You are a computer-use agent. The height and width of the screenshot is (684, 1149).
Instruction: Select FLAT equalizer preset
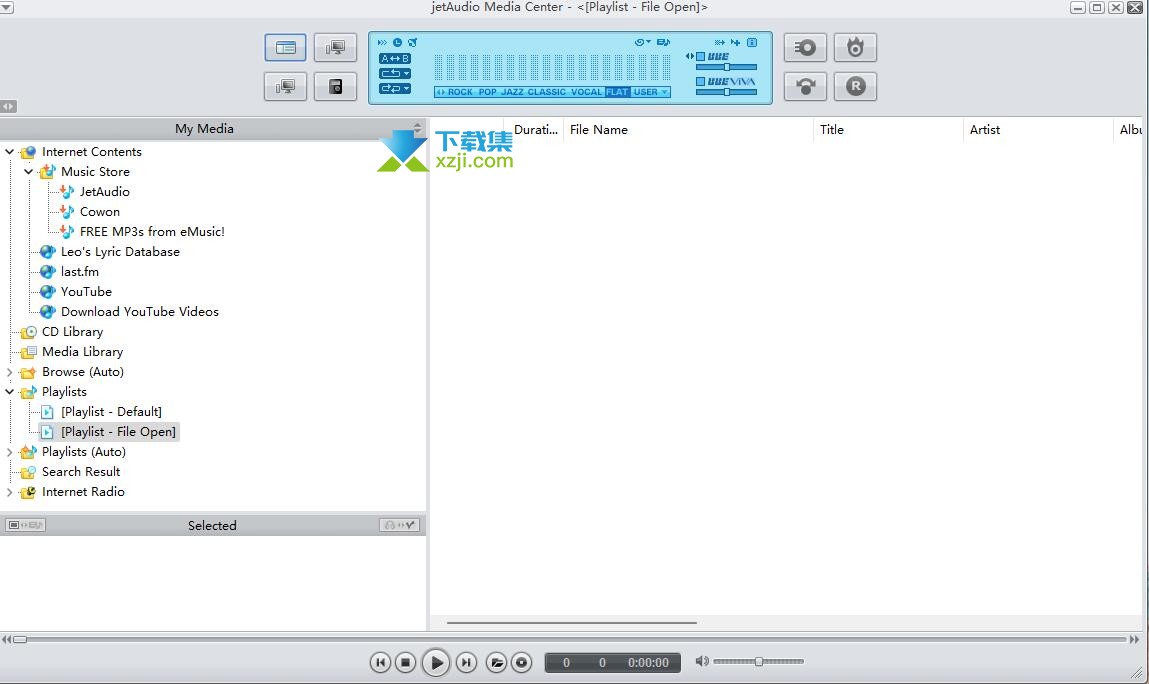pyautogui.click(x=618, y=92)
